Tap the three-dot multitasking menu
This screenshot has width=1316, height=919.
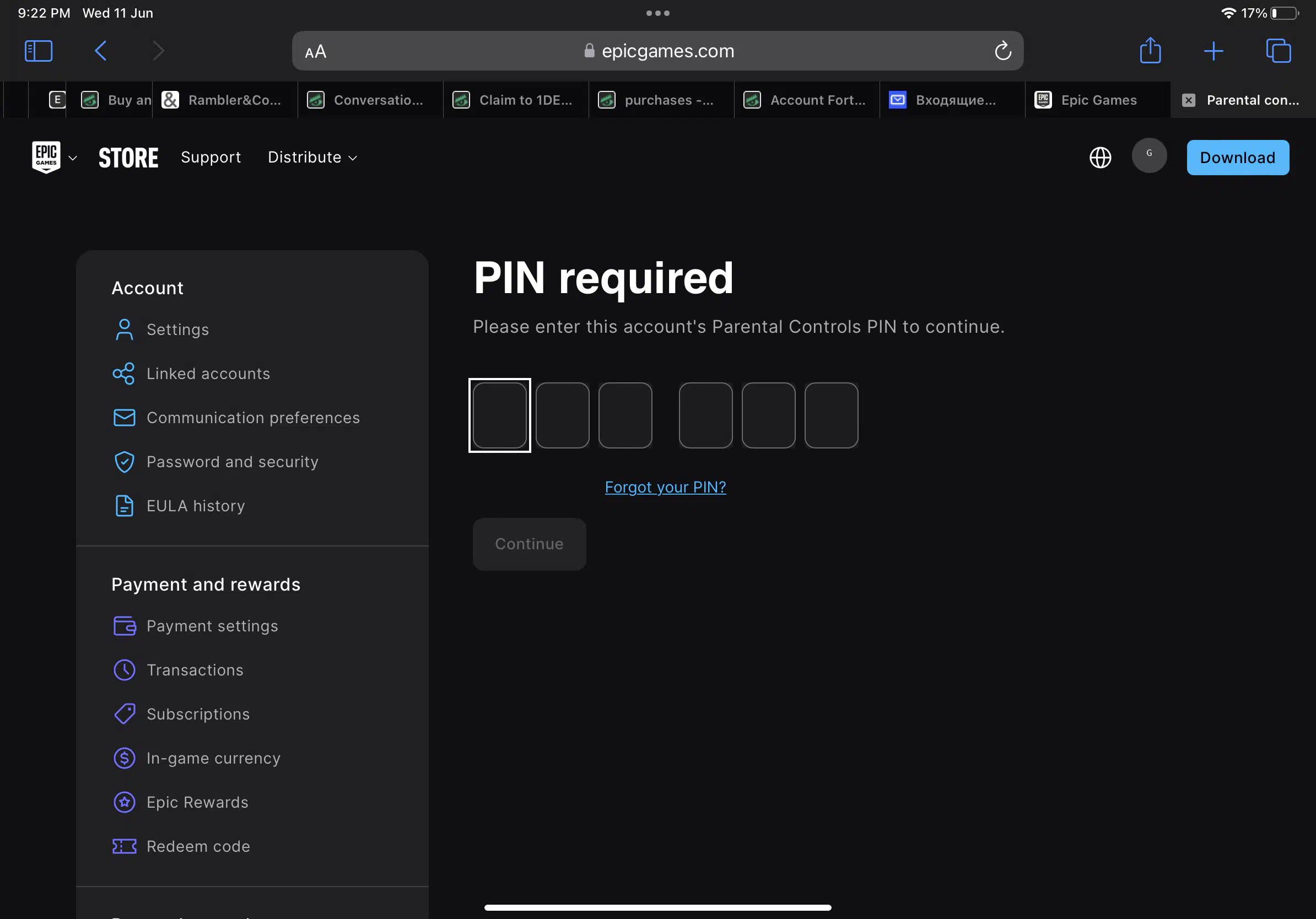[657, 13]
